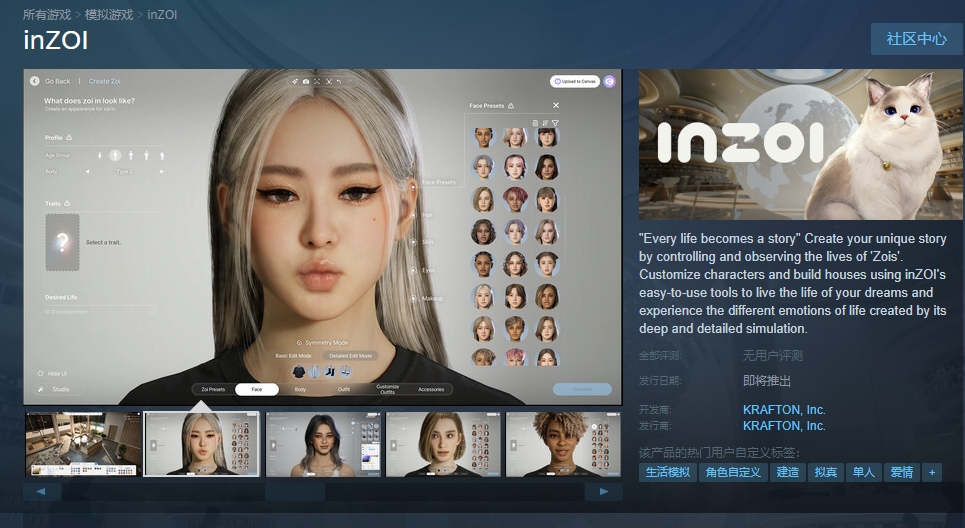This screenshot has height=528, width=965.
Task: Select the fourth Age Group figure
Action: coord(146,155)
